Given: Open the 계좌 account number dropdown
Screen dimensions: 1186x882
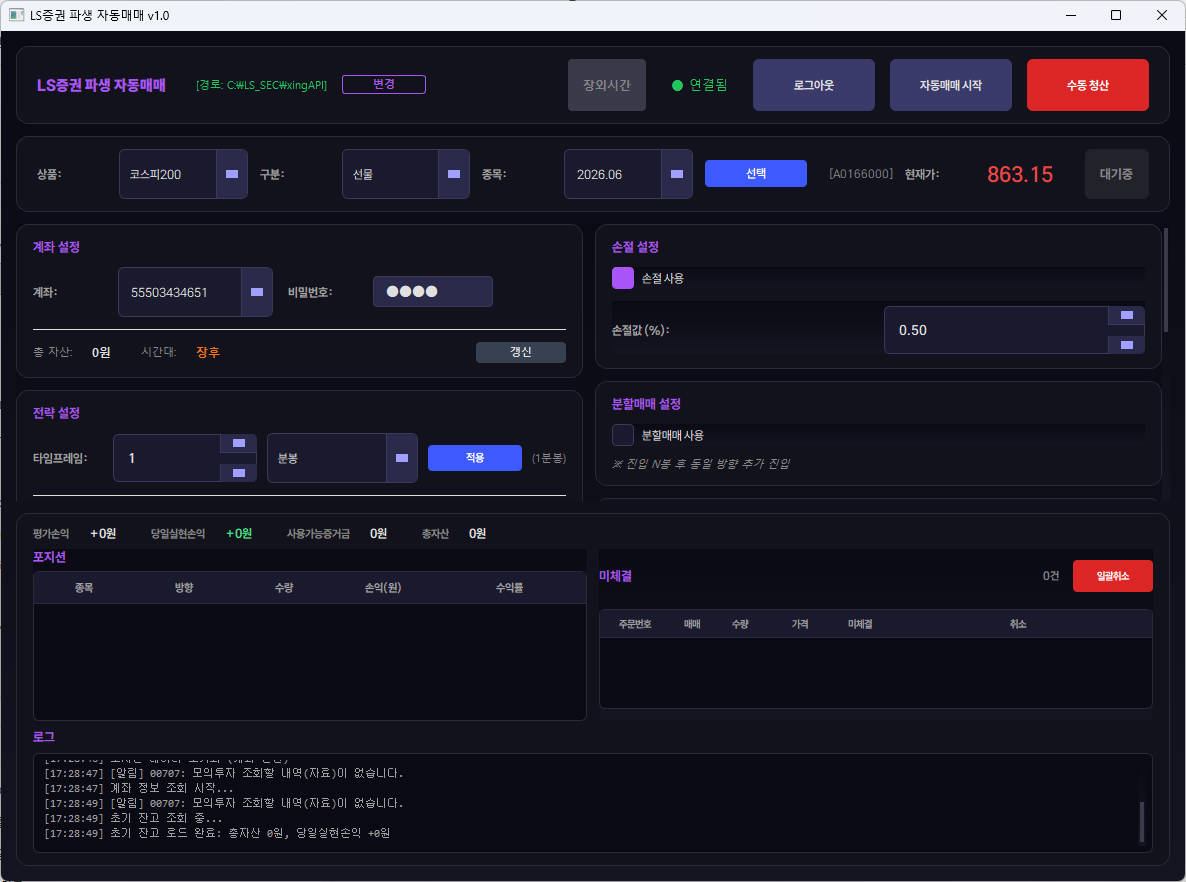Looking at the screenshot, I should click(x=256, y=292).
